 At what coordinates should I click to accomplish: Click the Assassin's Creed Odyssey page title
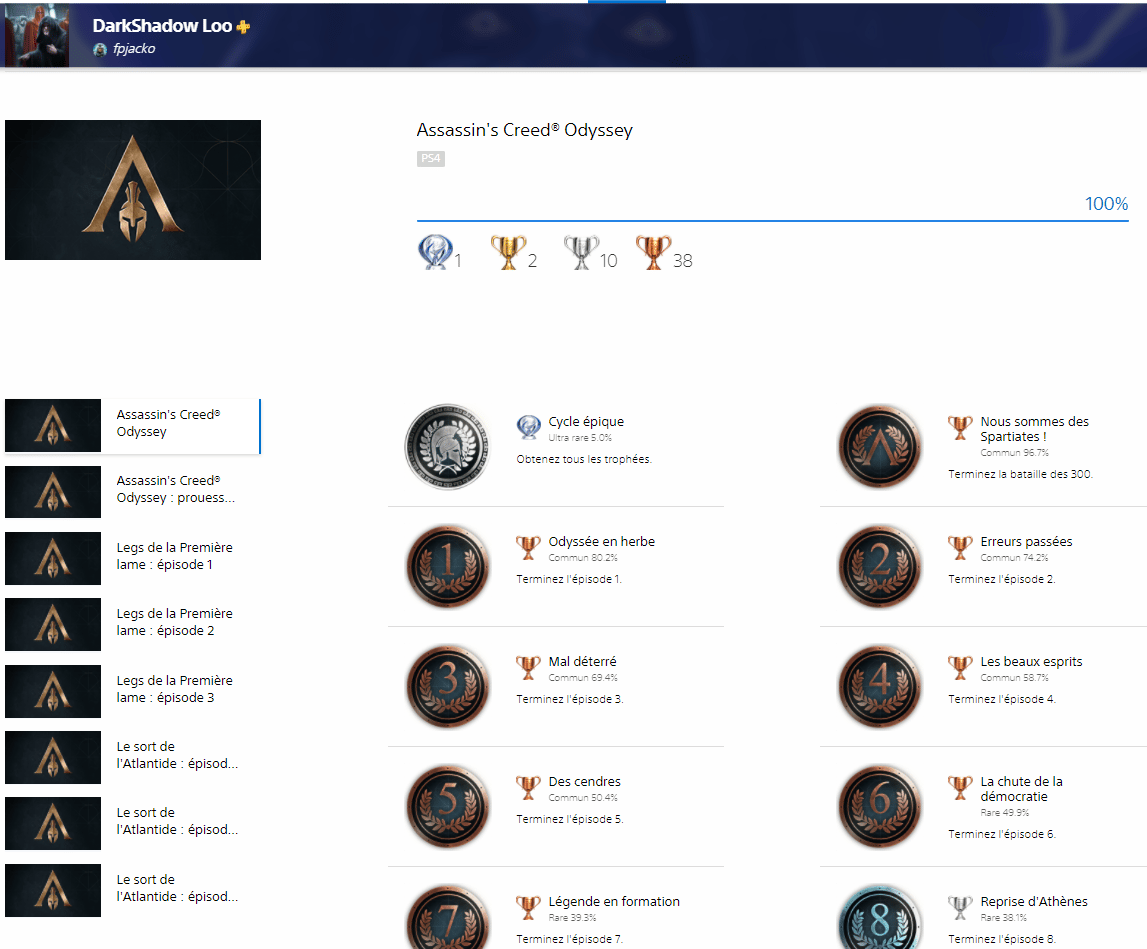click(524, 130)
